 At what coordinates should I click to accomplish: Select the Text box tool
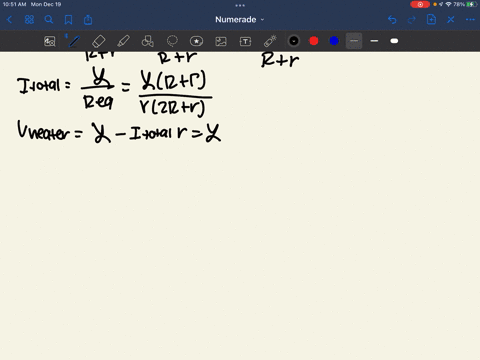[245, 41]
